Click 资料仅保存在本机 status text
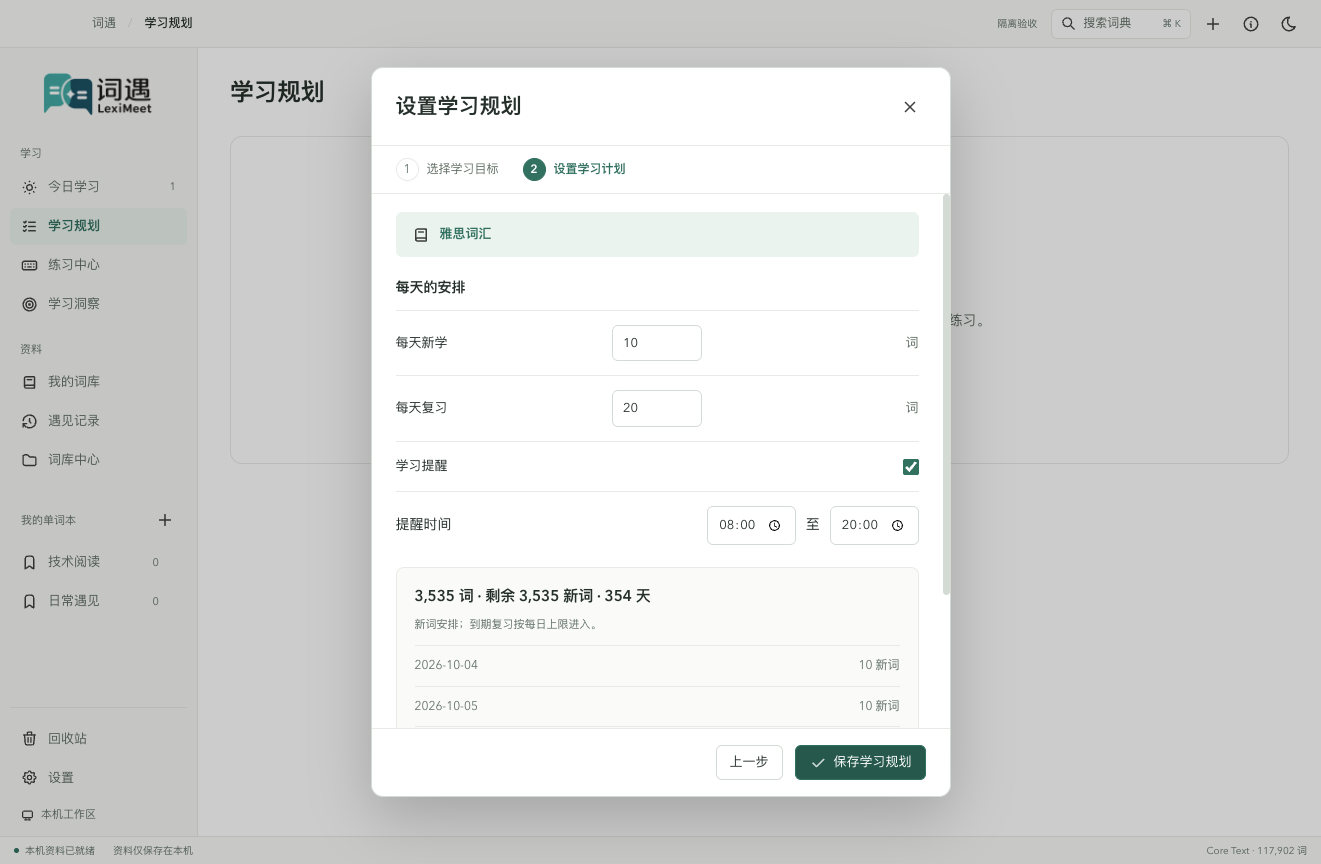The width and height of the screenshot is (1321, 864). pyautogui.click(x=153, y=851)
